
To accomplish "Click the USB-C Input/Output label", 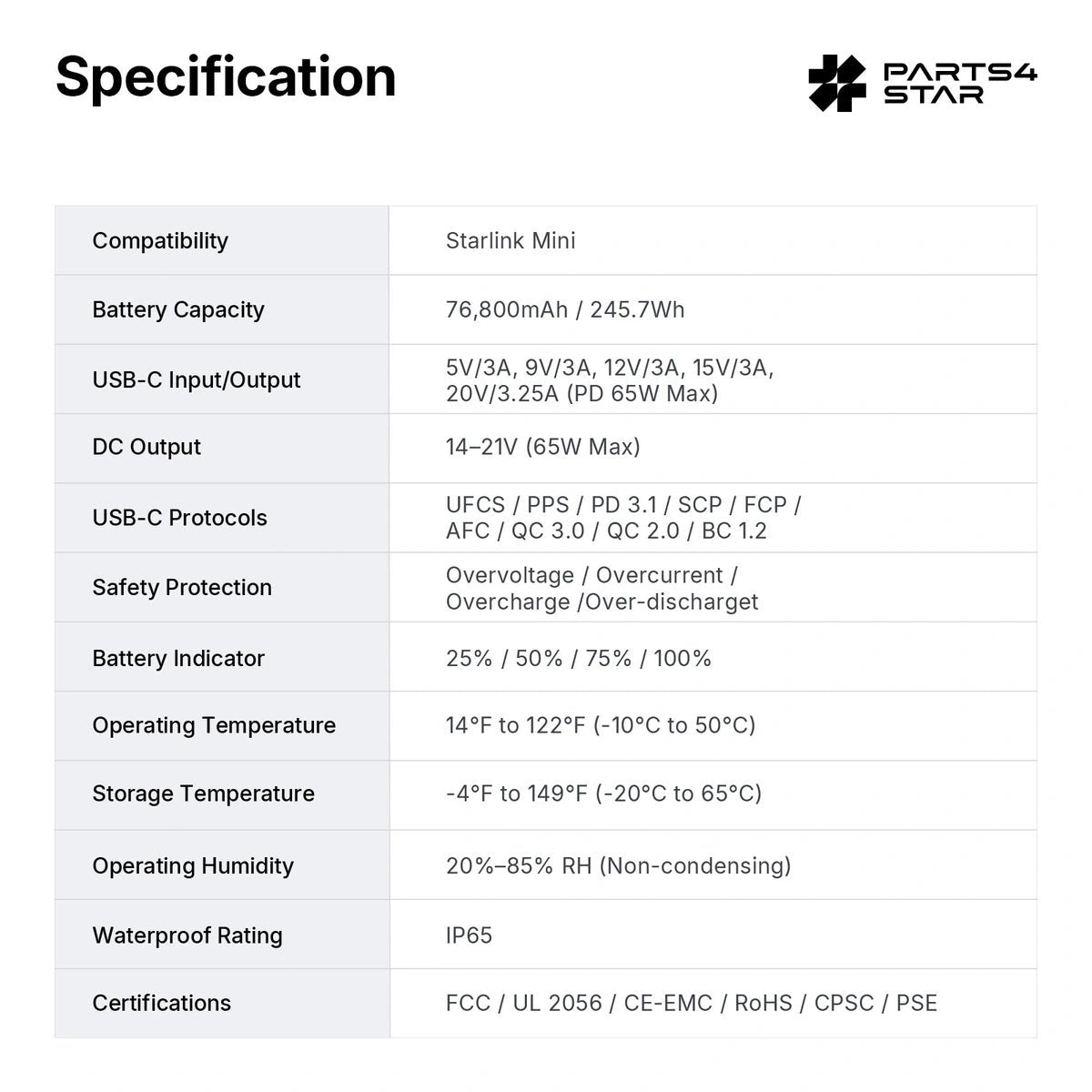I will point(197,379).
